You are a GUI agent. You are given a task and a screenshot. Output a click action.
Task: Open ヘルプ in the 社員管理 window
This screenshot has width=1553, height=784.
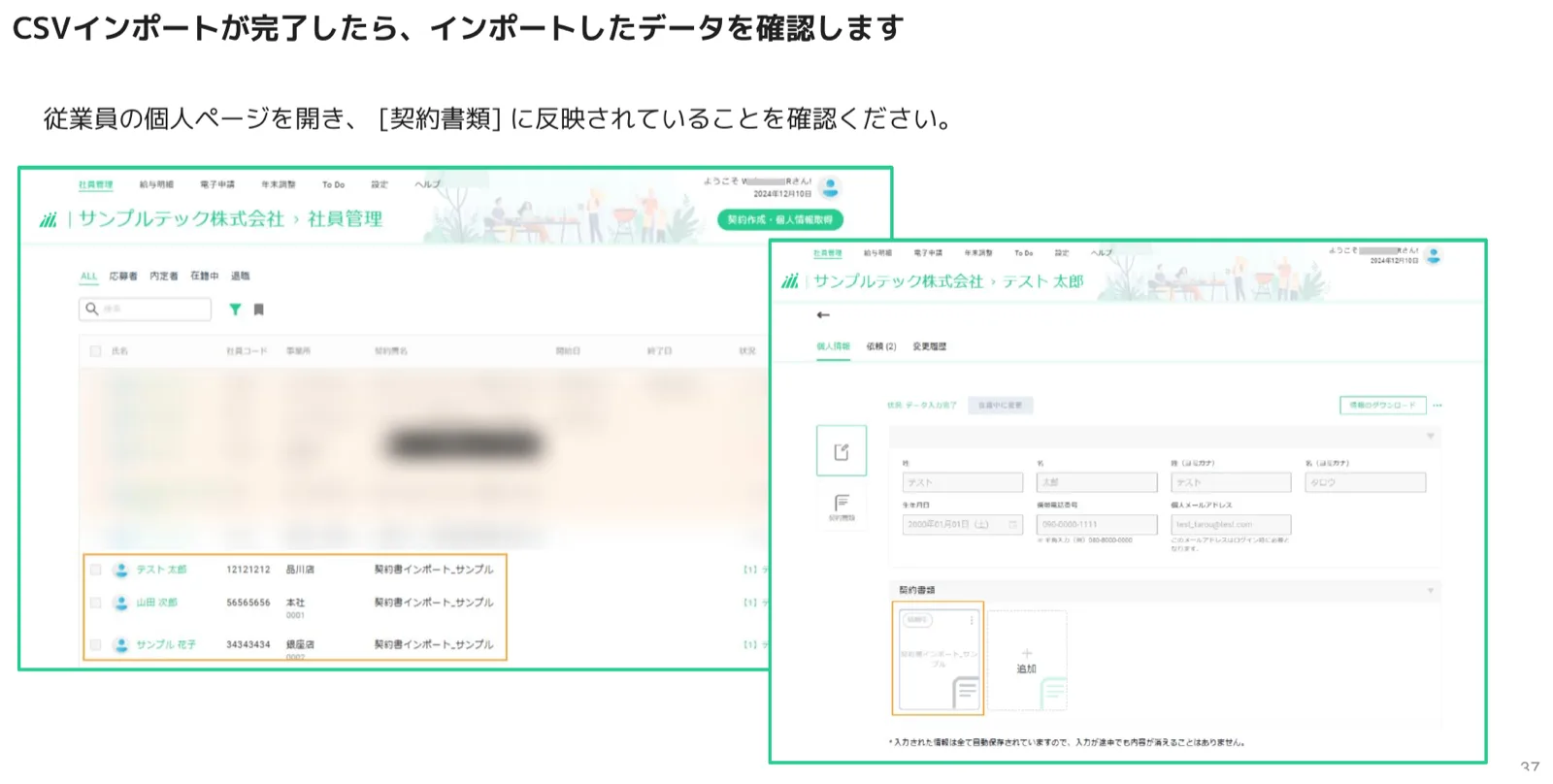tap(427, 184)
